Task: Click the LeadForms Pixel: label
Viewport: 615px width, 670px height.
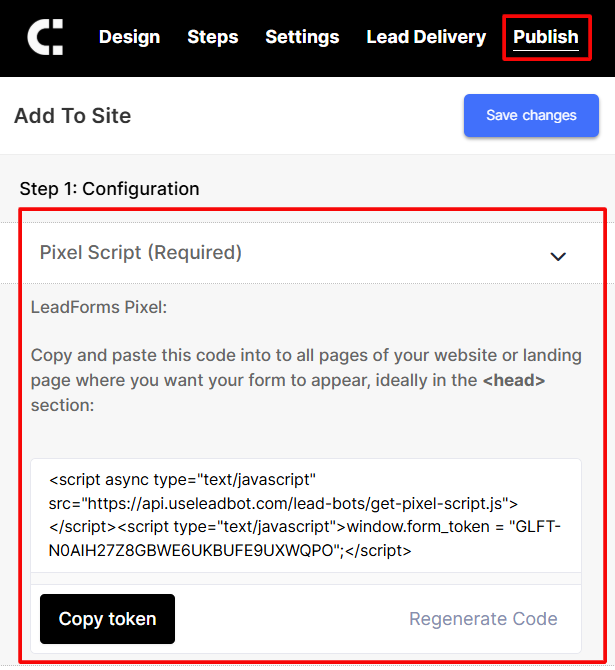Action: click(x=99, y=307)
